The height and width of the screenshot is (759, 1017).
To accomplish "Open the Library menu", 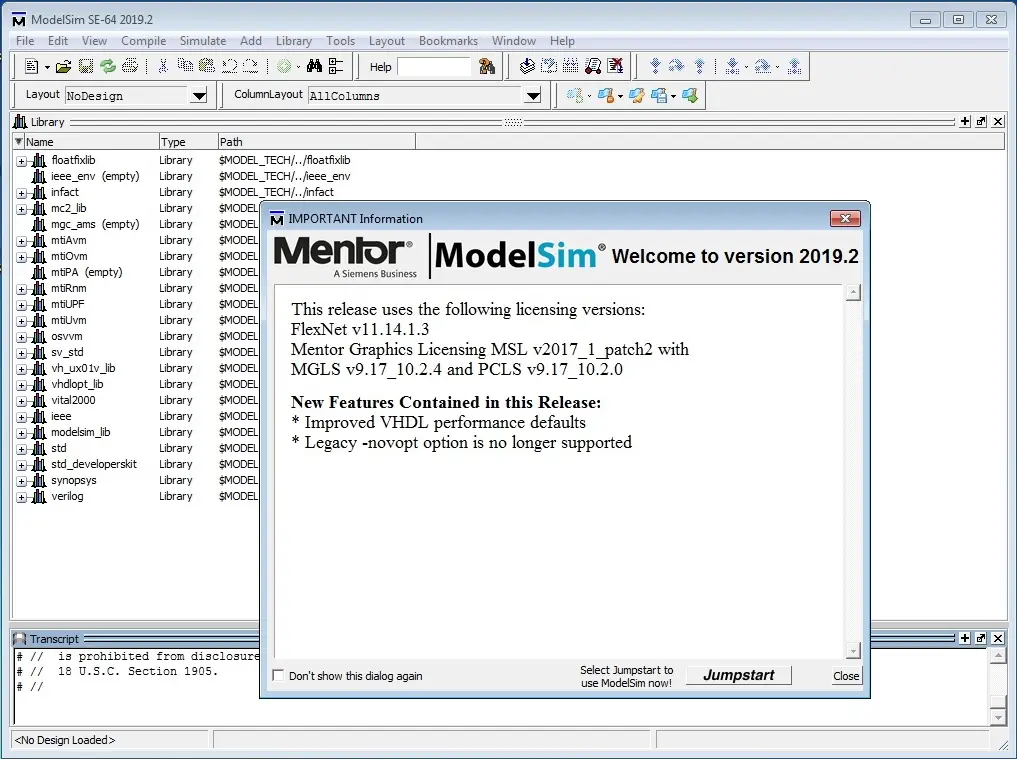I will pyautogui.click(x=294, y=41).
